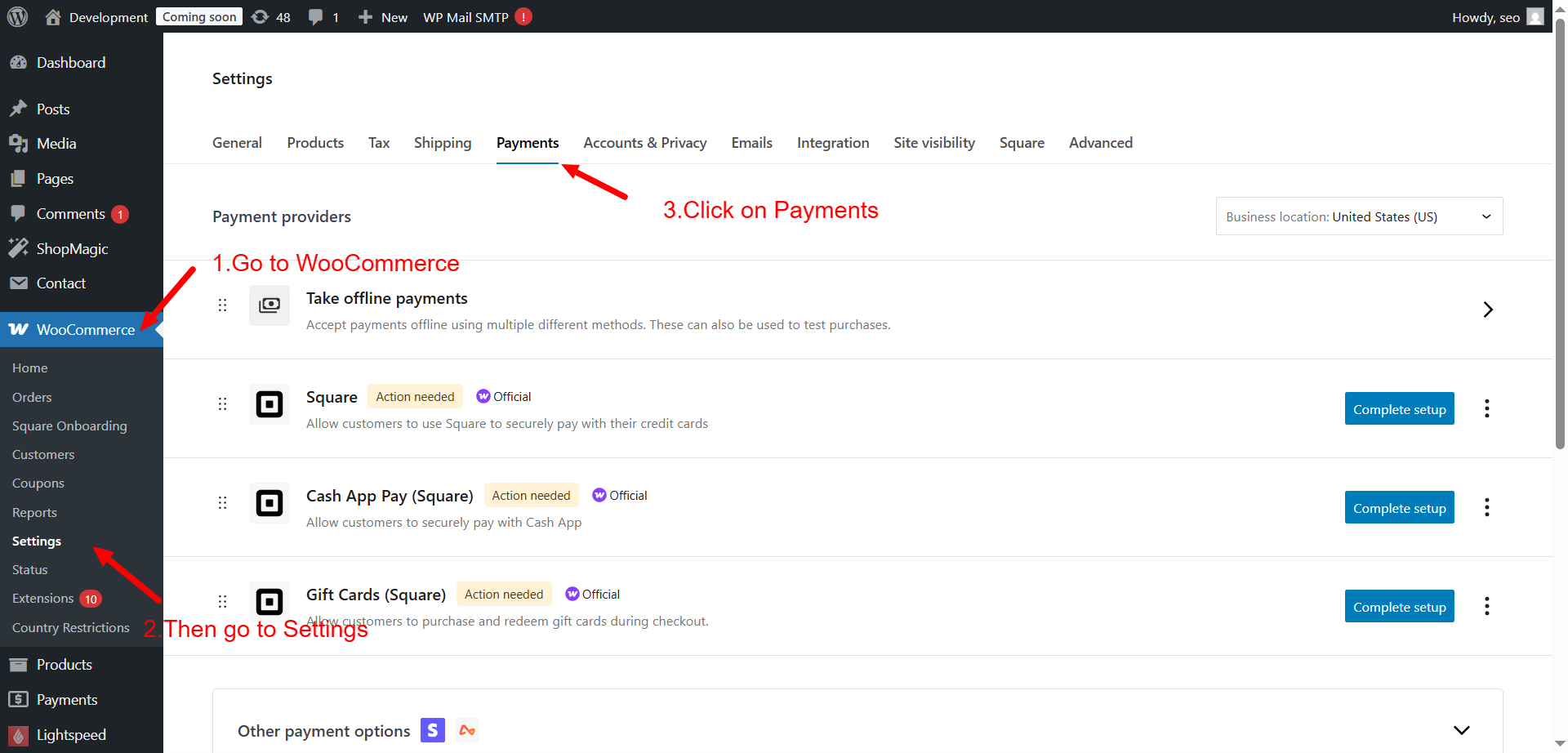This screenshot has width=1568, height=753.
Task: Open the Lightspeed sidebar menu
Action: coord(71,734)
